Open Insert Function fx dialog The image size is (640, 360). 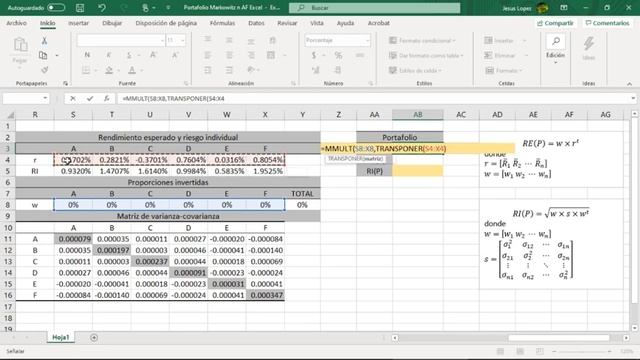(107, 98)
